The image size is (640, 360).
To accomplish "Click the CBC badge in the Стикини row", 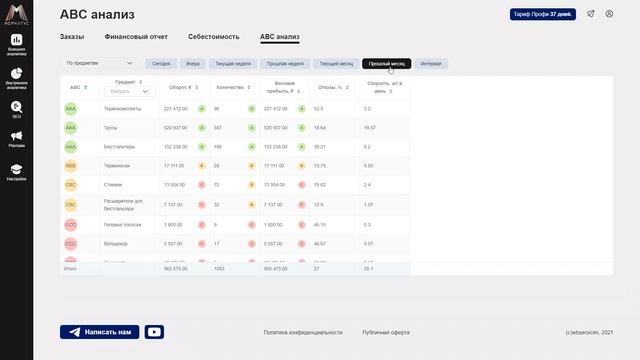I will point(71,184).
